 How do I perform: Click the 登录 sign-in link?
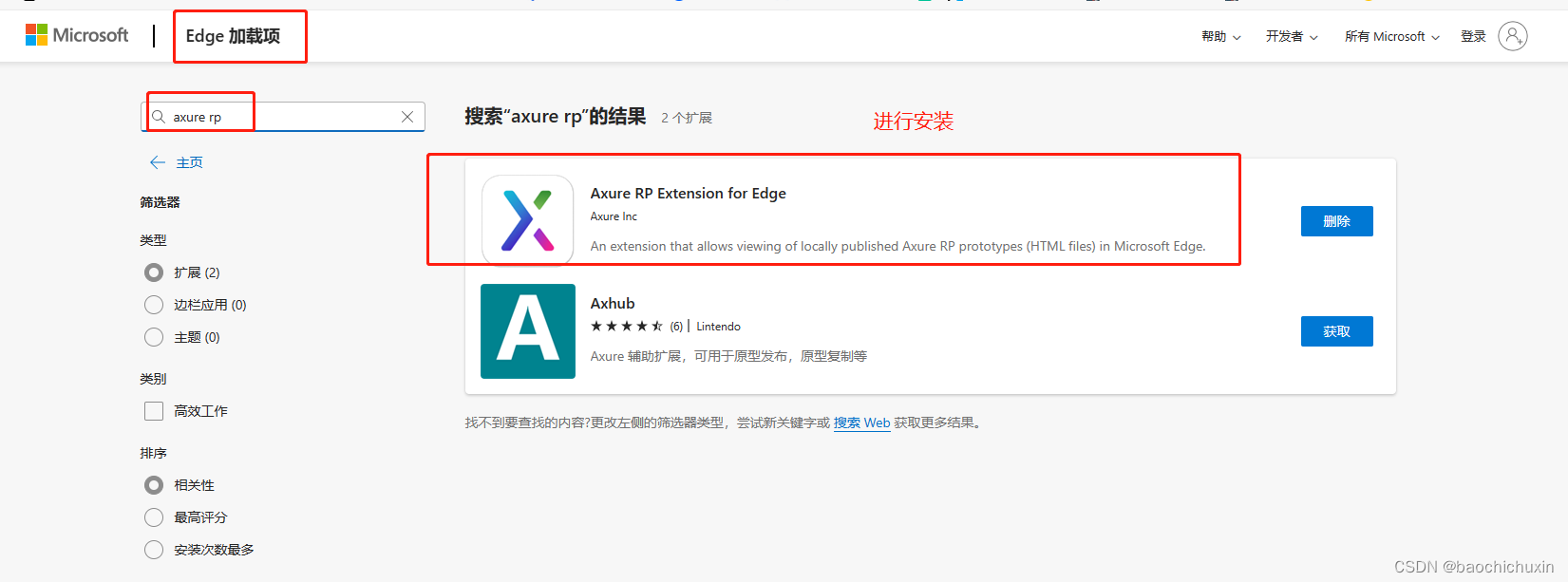tap(1473, 36)
